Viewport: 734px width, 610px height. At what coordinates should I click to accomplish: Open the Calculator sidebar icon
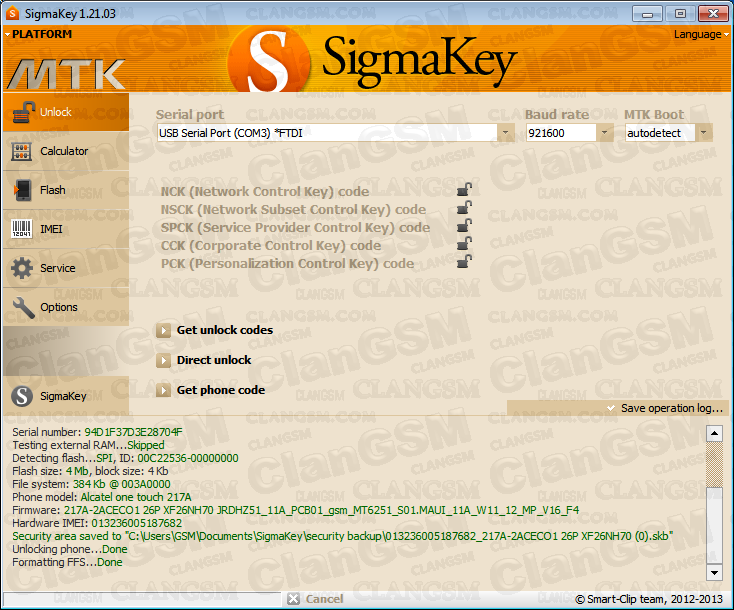tap(22, 151)
